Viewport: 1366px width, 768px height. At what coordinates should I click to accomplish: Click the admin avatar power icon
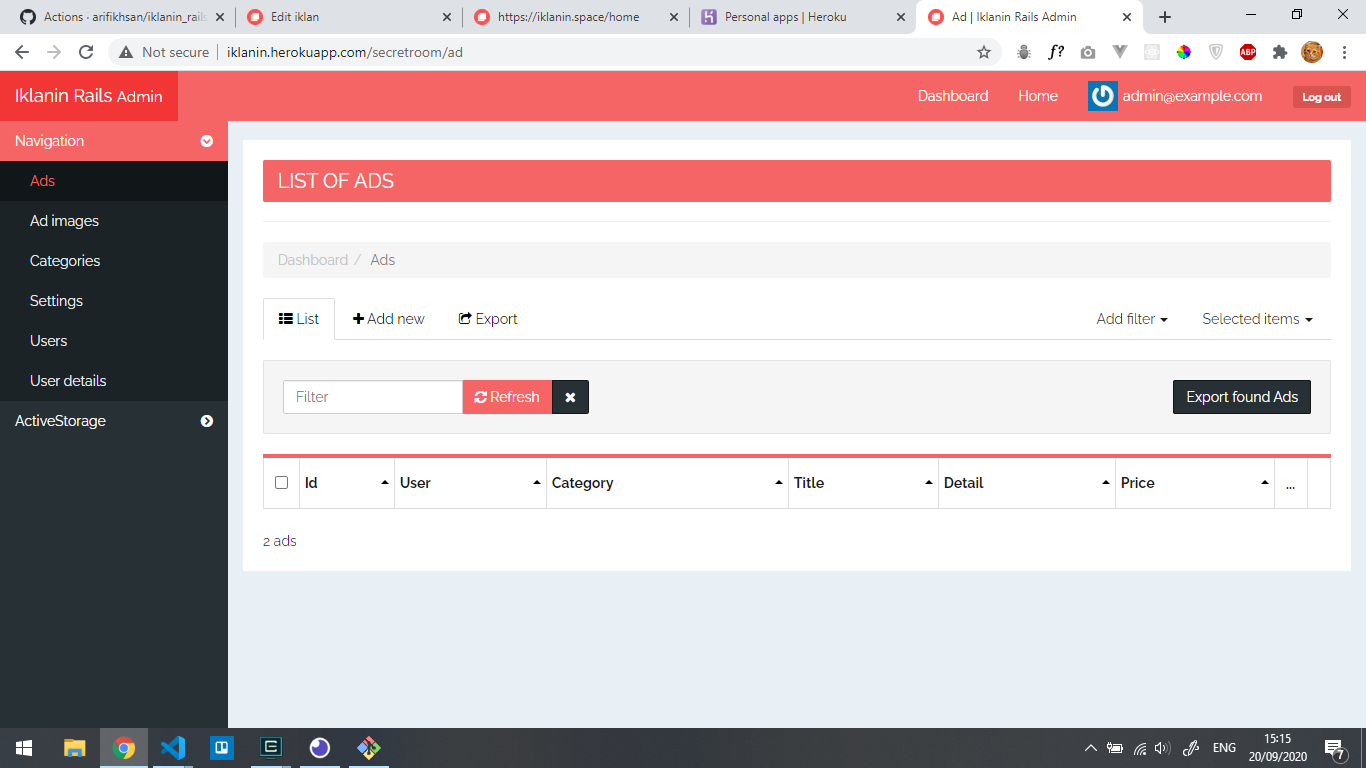click(x=1102, y=96)
